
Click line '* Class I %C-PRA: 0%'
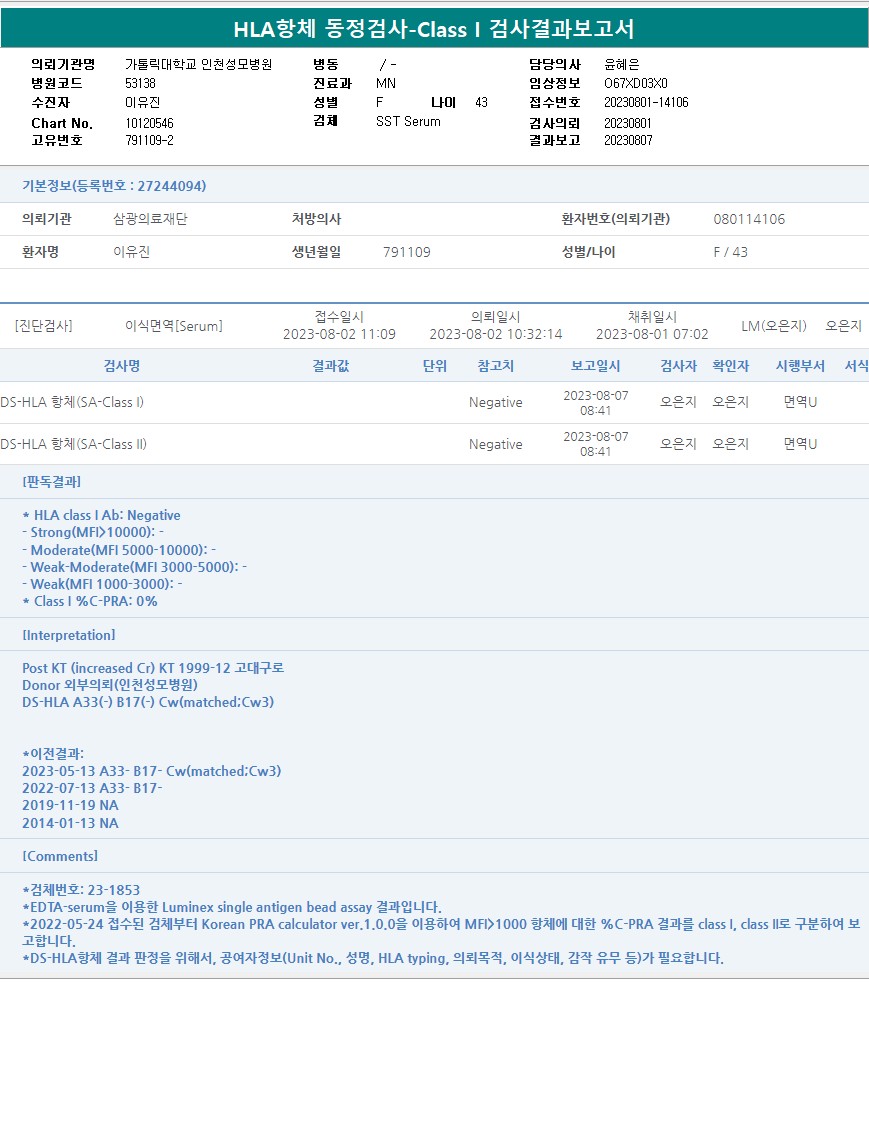[x=90, y=601]
